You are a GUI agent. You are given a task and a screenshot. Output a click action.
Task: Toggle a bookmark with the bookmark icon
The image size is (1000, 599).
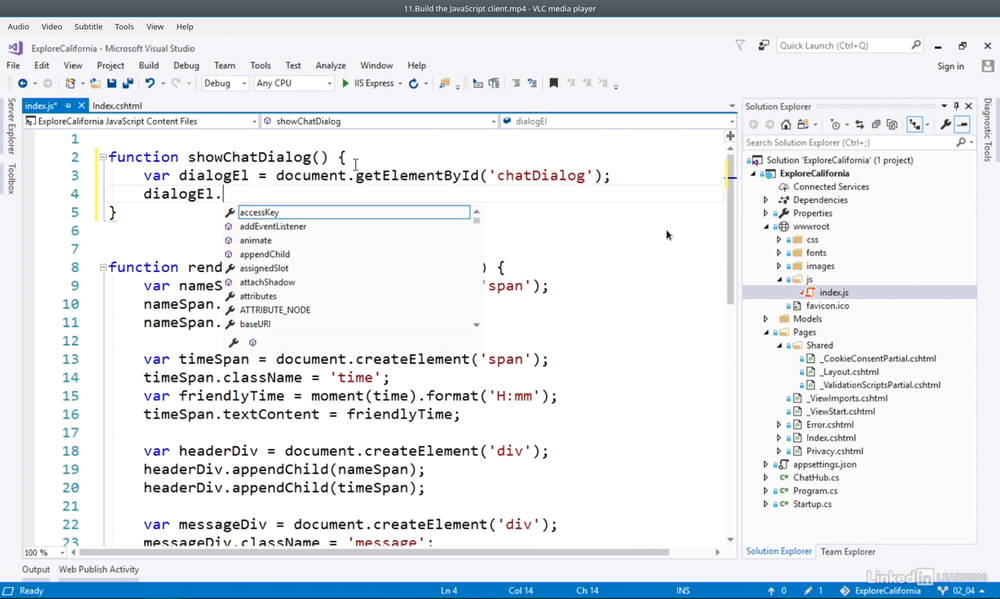(554, 84)
